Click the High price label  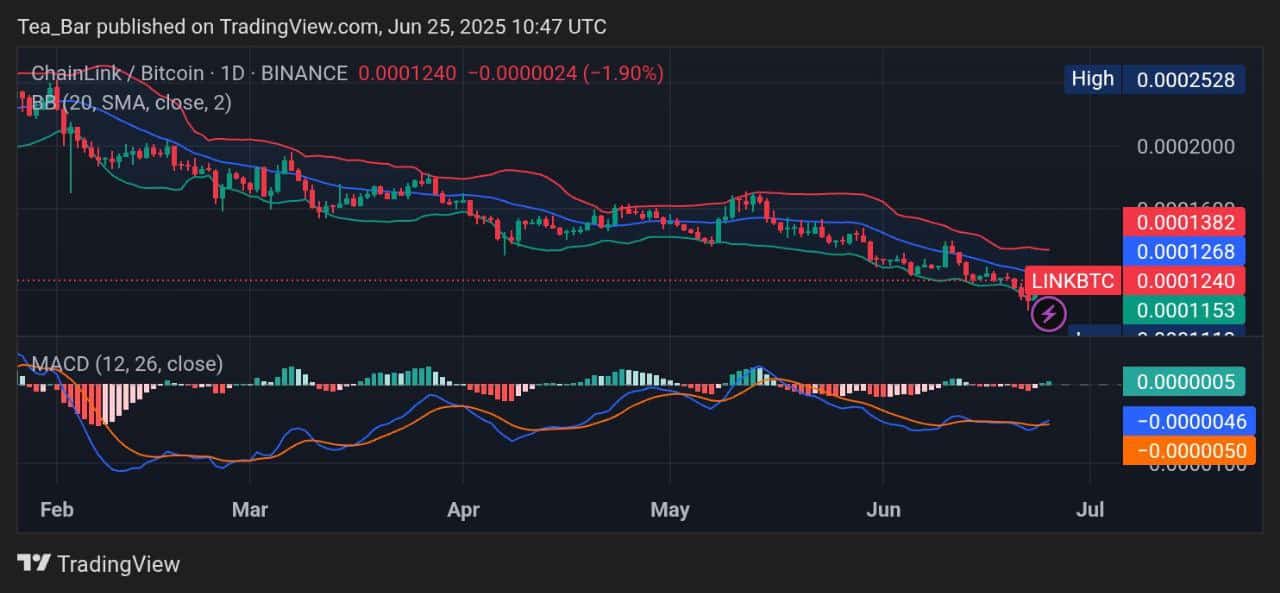coord(1092,79)
